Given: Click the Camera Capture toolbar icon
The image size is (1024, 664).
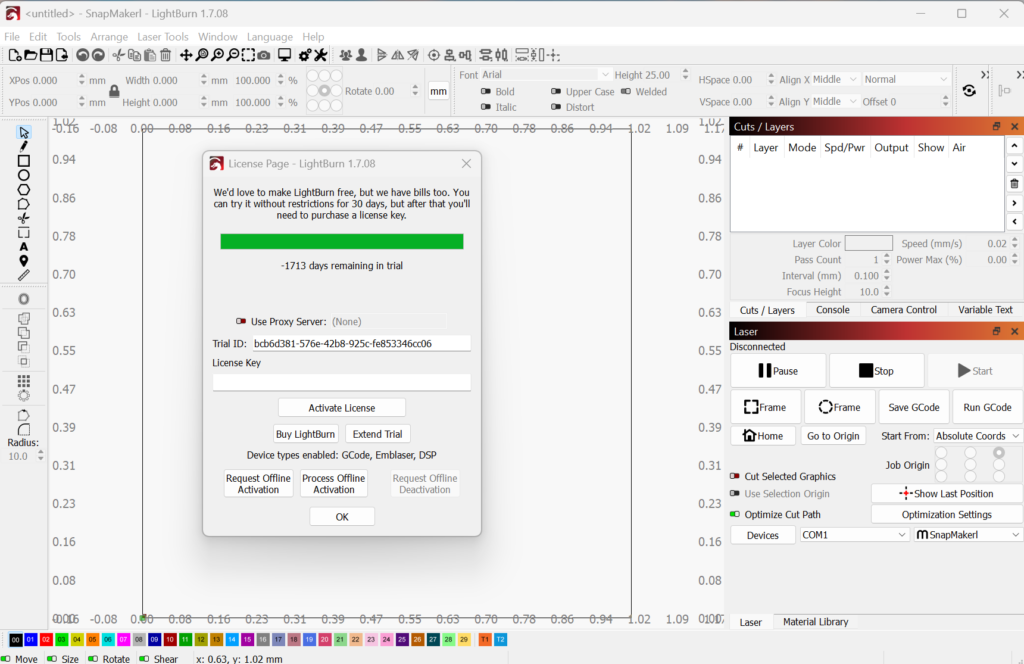Looking at the screenshot, I should (264, 55).
